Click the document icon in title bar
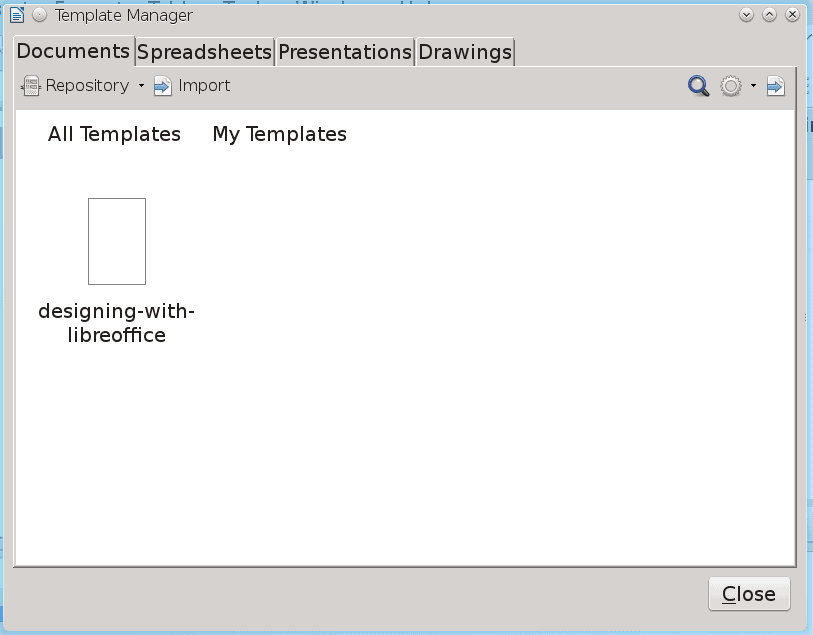813x635 pixels. [17, 15]
